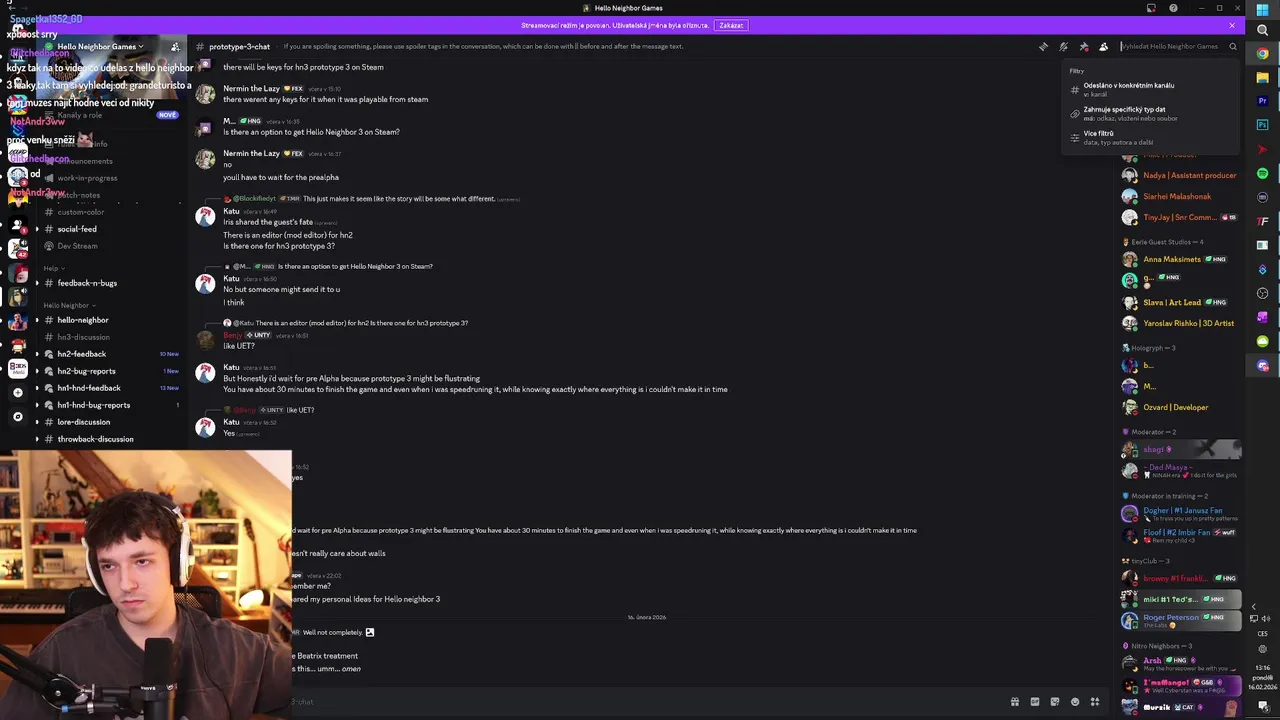
Task: Collapse the Help channel category
Action: [53, 268]
